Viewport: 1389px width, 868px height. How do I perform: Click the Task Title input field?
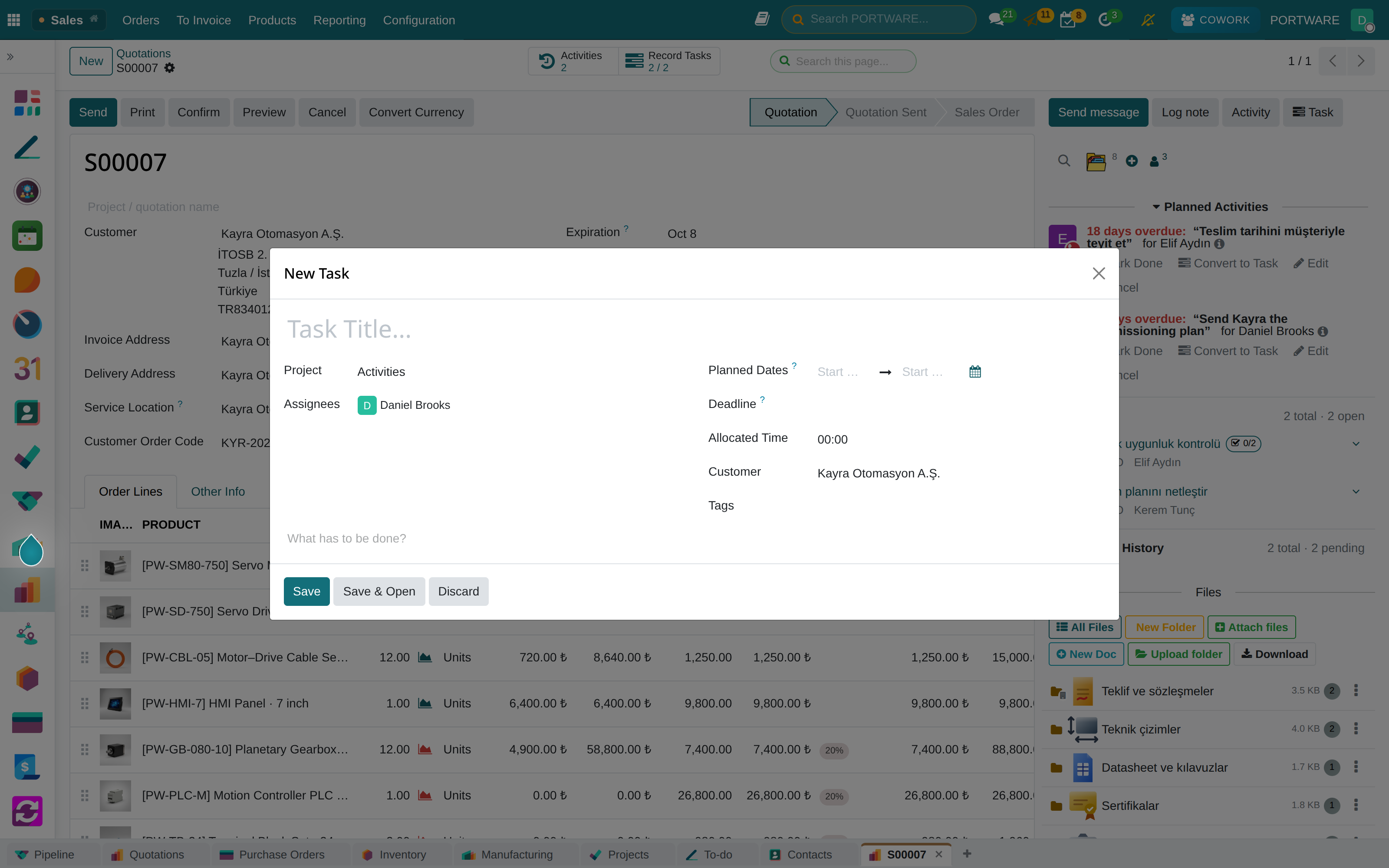693,329
